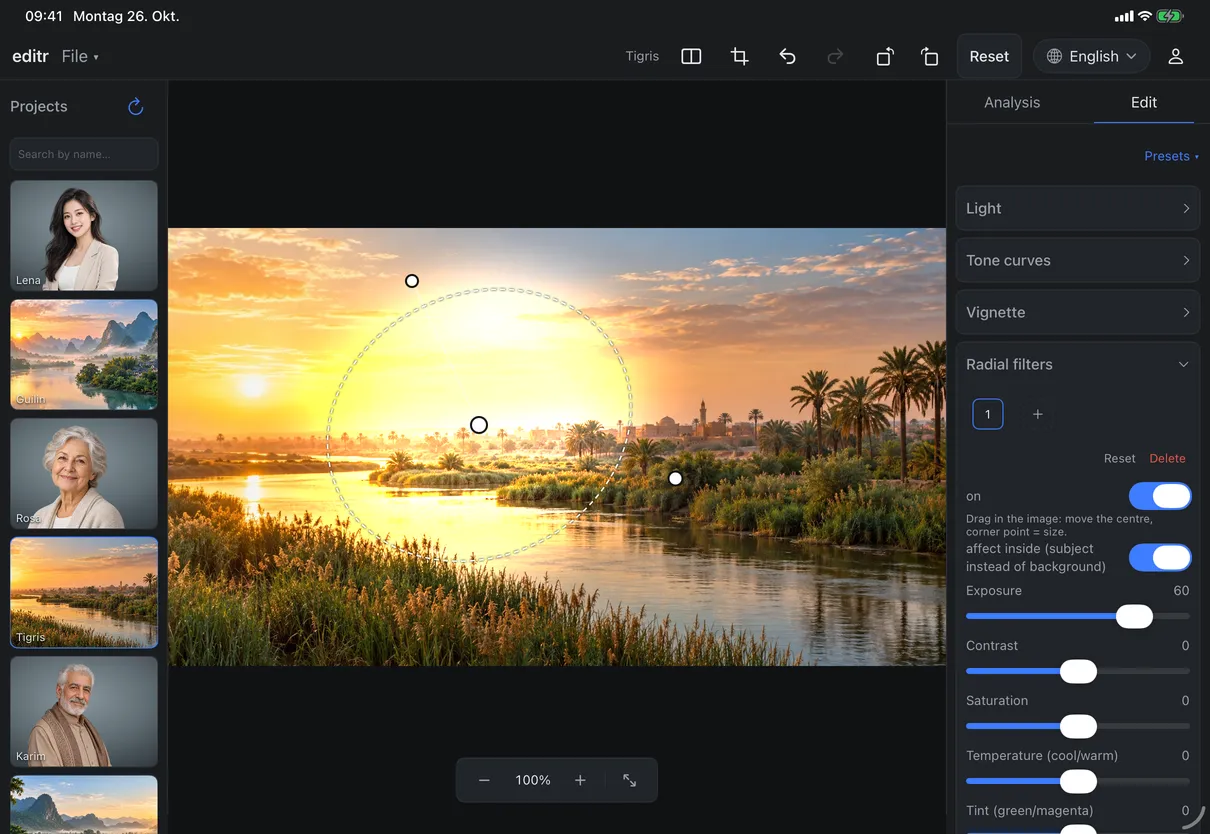Select the Tigris project thumbnail
This screenshot has width=1210, height=834.
pyautogui.click(x=84, y=593)
